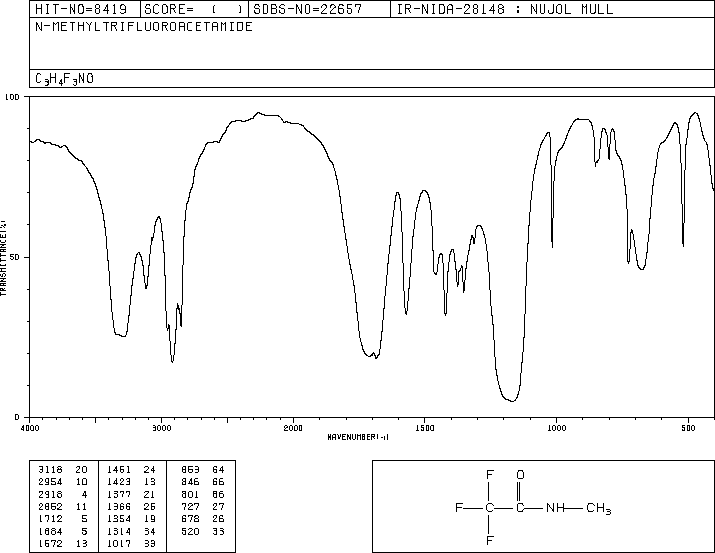The width and height of the screenshot is (715, 553).
Task: Click the 50 label on transmittance axis
Action: (15, 257)
